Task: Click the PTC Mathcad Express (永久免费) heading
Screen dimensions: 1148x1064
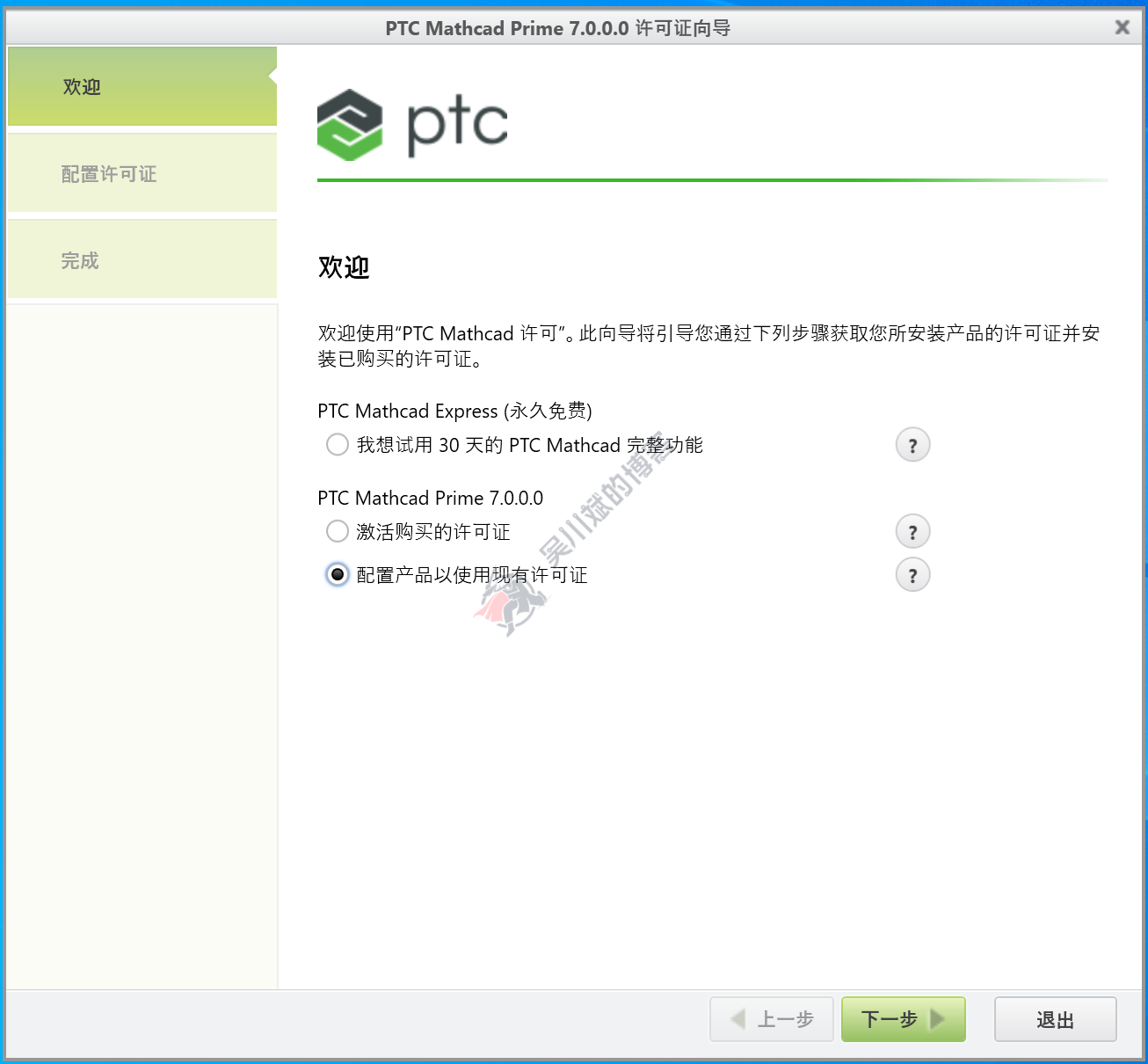Action: [x=454, y=411]
